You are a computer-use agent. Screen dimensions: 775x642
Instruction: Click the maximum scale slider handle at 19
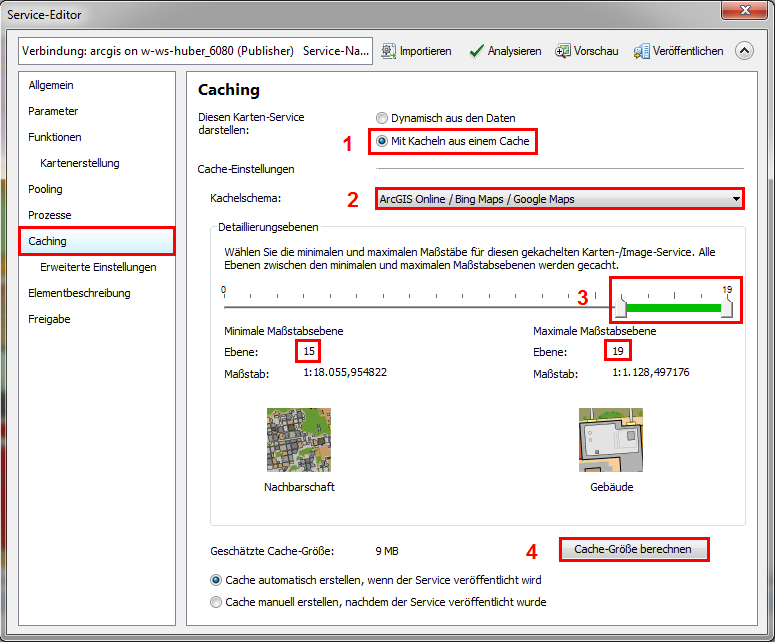[727, 306]
